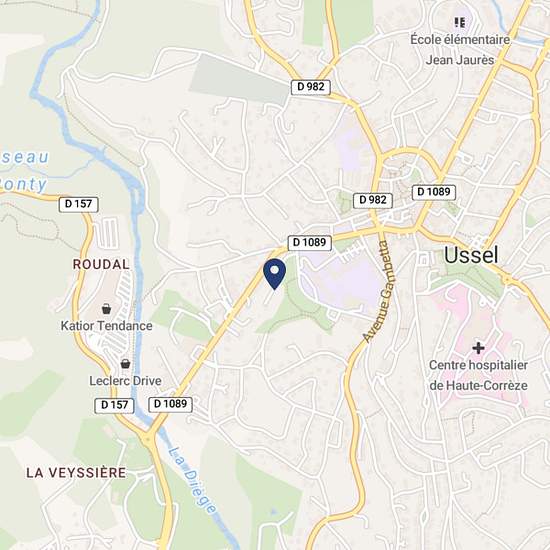Click the ROUDAL neighborhood label
Viewport: 550px width, 550px height.
[x=101, y=264]
